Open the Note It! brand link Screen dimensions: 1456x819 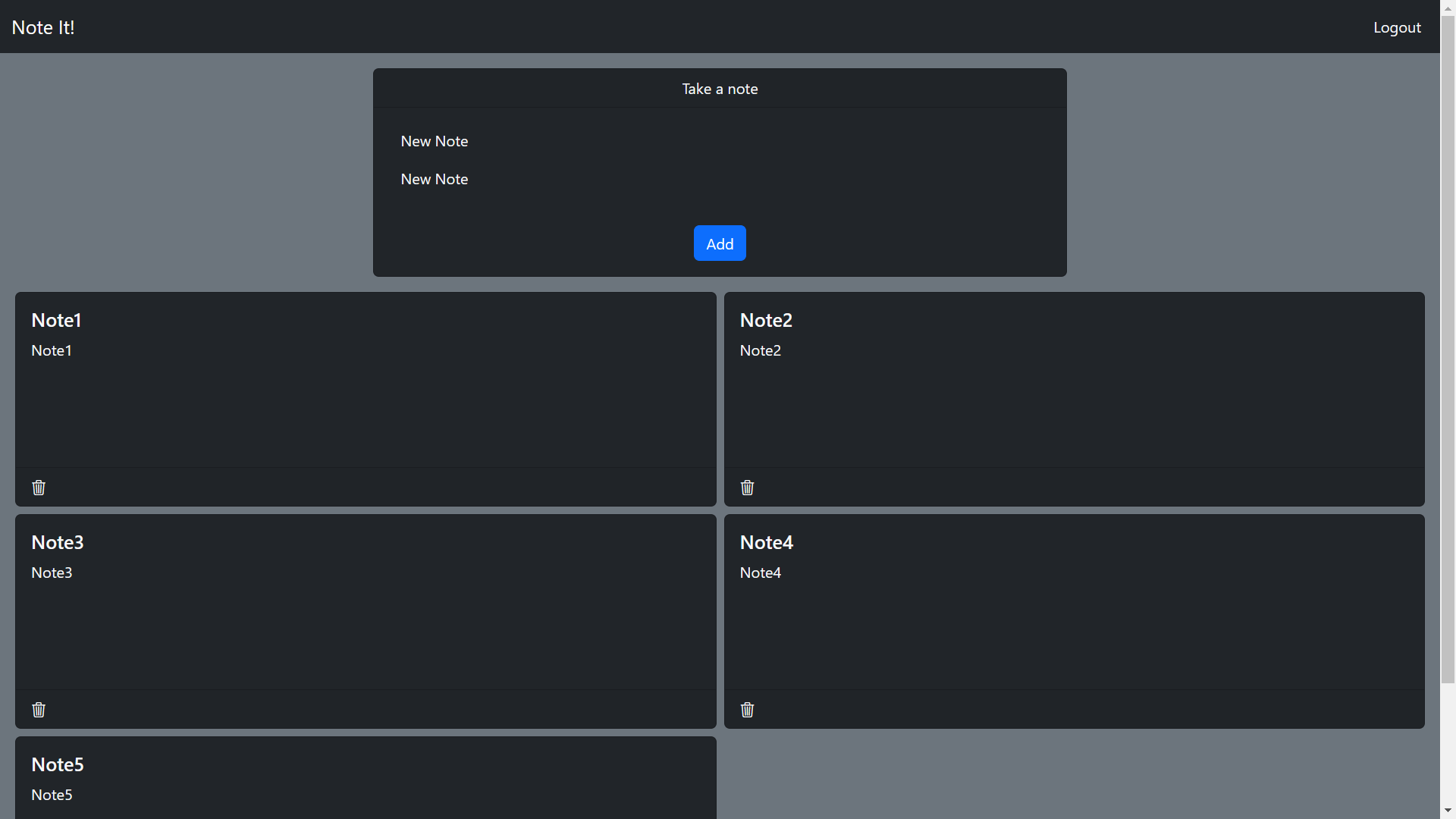coord(43,27)
